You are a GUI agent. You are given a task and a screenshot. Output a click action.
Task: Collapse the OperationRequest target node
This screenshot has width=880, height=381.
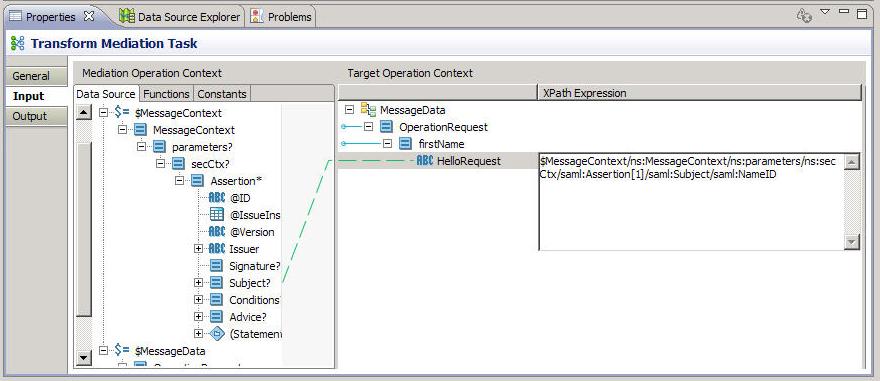(x=369, y=127)
